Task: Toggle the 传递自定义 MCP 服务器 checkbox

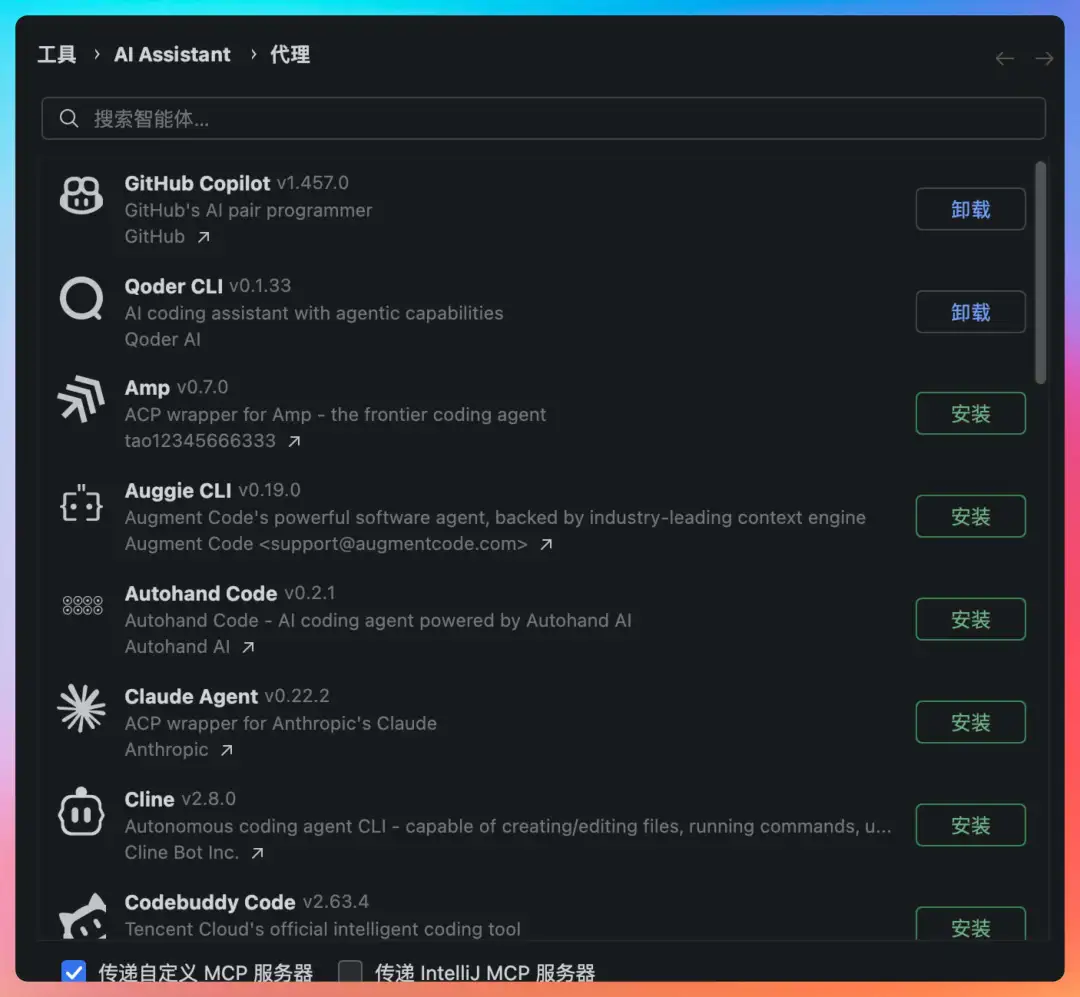Action: 74,972
